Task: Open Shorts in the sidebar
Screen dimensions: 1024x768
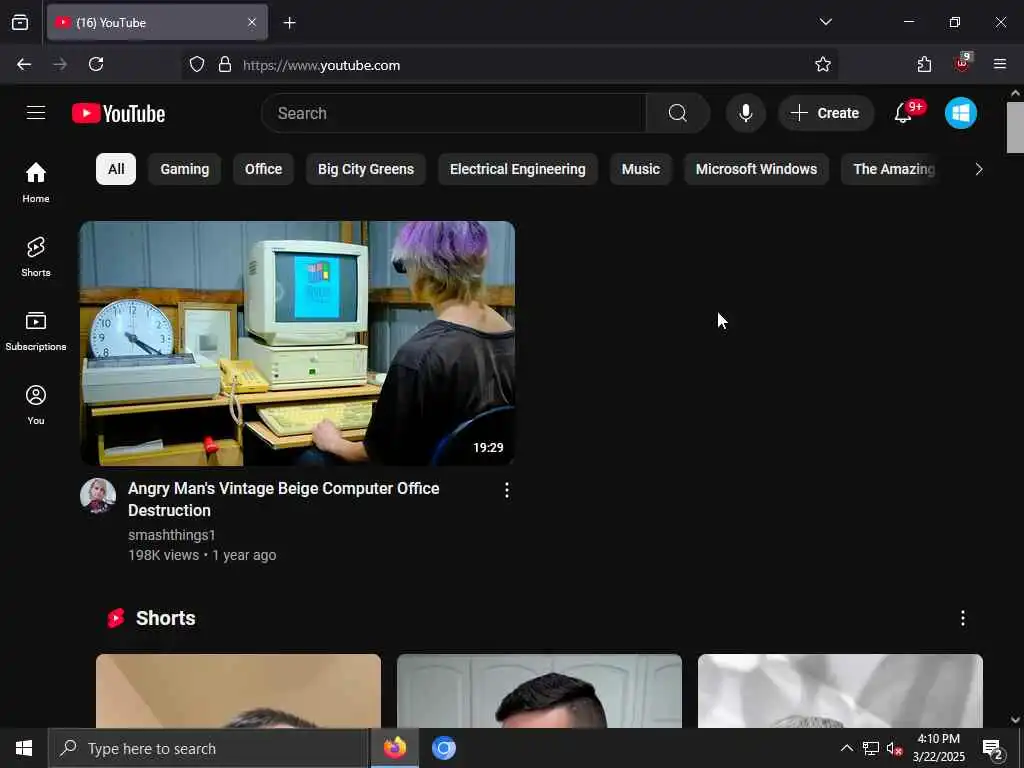Action: [36, 257]
